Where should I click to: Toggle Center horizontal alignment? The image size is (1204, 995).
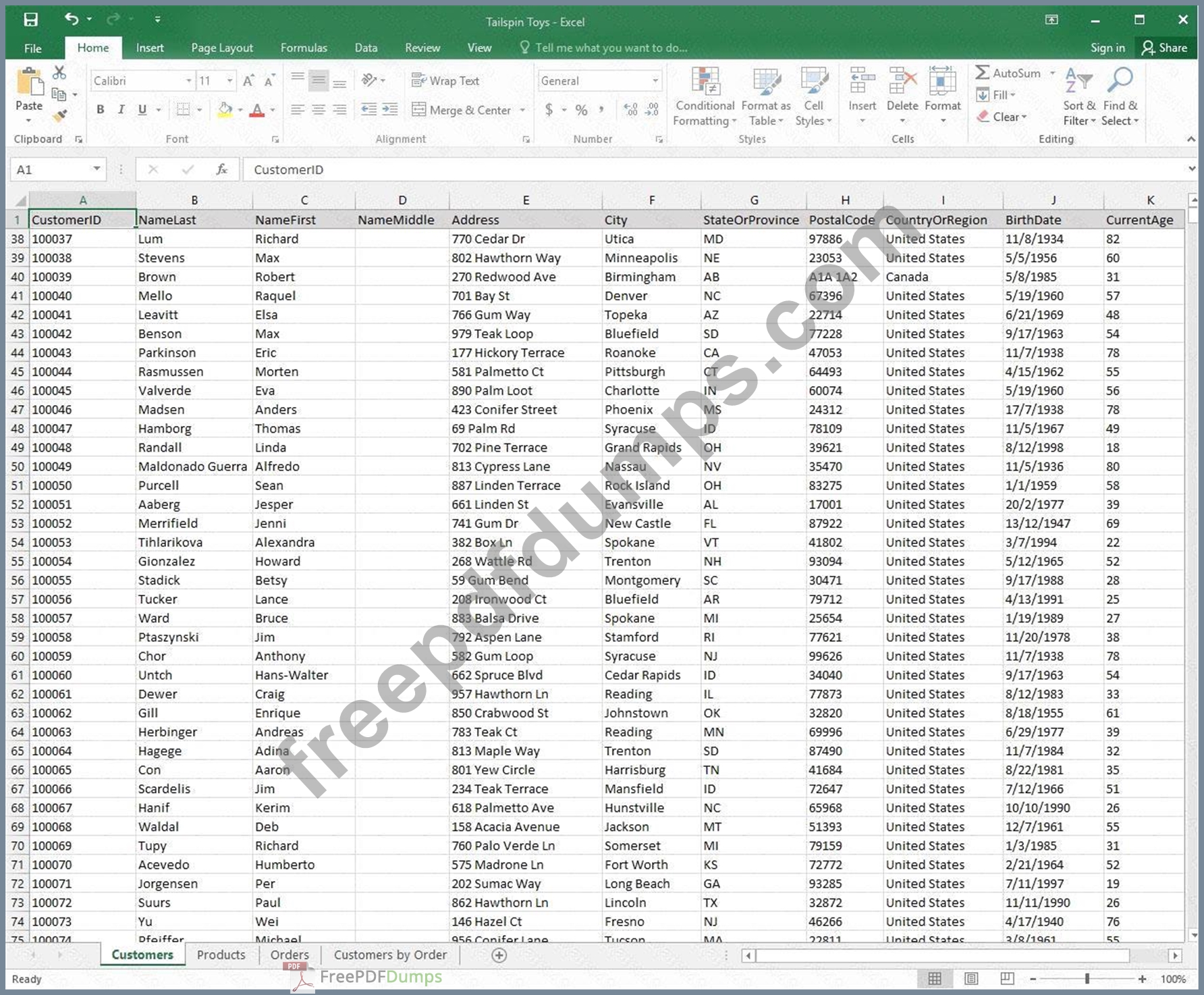(x=319, y=109)
